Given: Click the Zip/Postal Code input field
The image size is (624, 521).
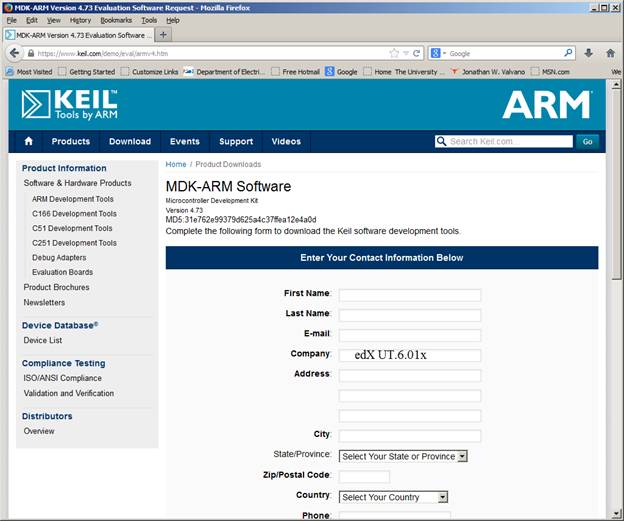Looking at the screenshot, I should coord(365,476).
